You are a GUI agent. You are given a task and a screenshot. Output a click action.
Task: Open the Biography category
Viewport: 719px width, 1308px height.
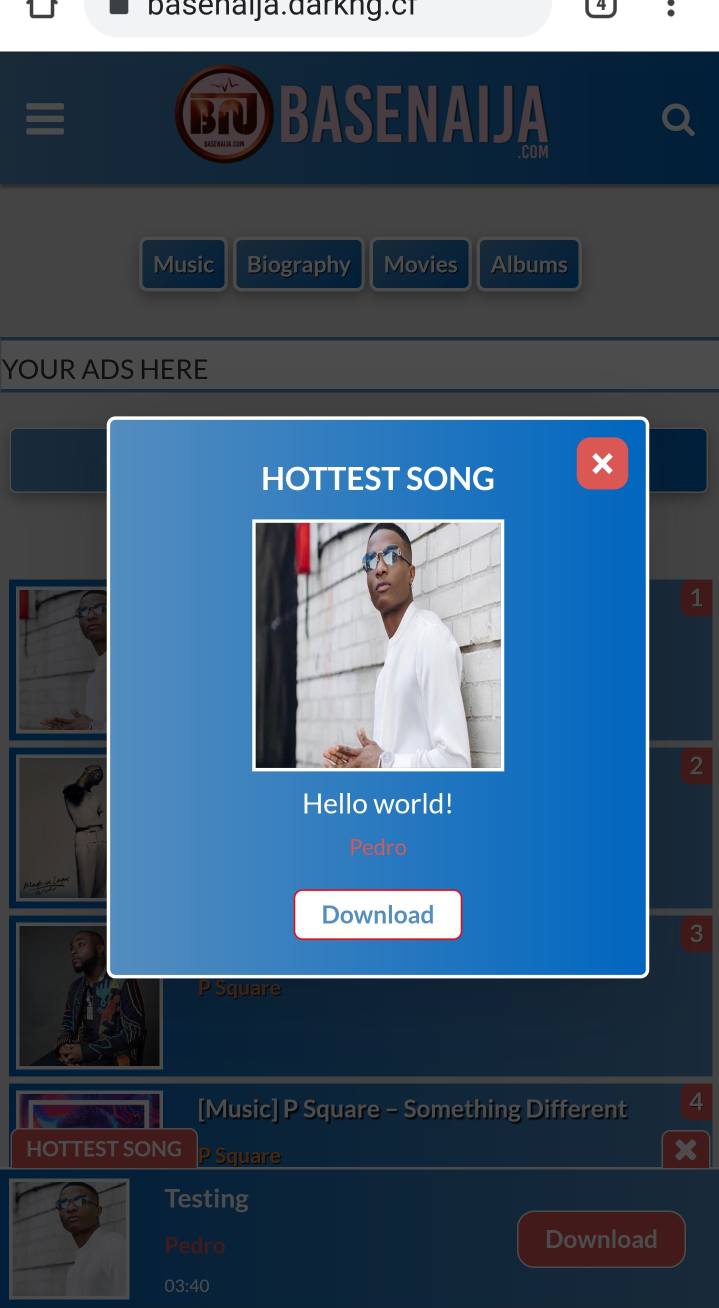[x=299, y=265]
